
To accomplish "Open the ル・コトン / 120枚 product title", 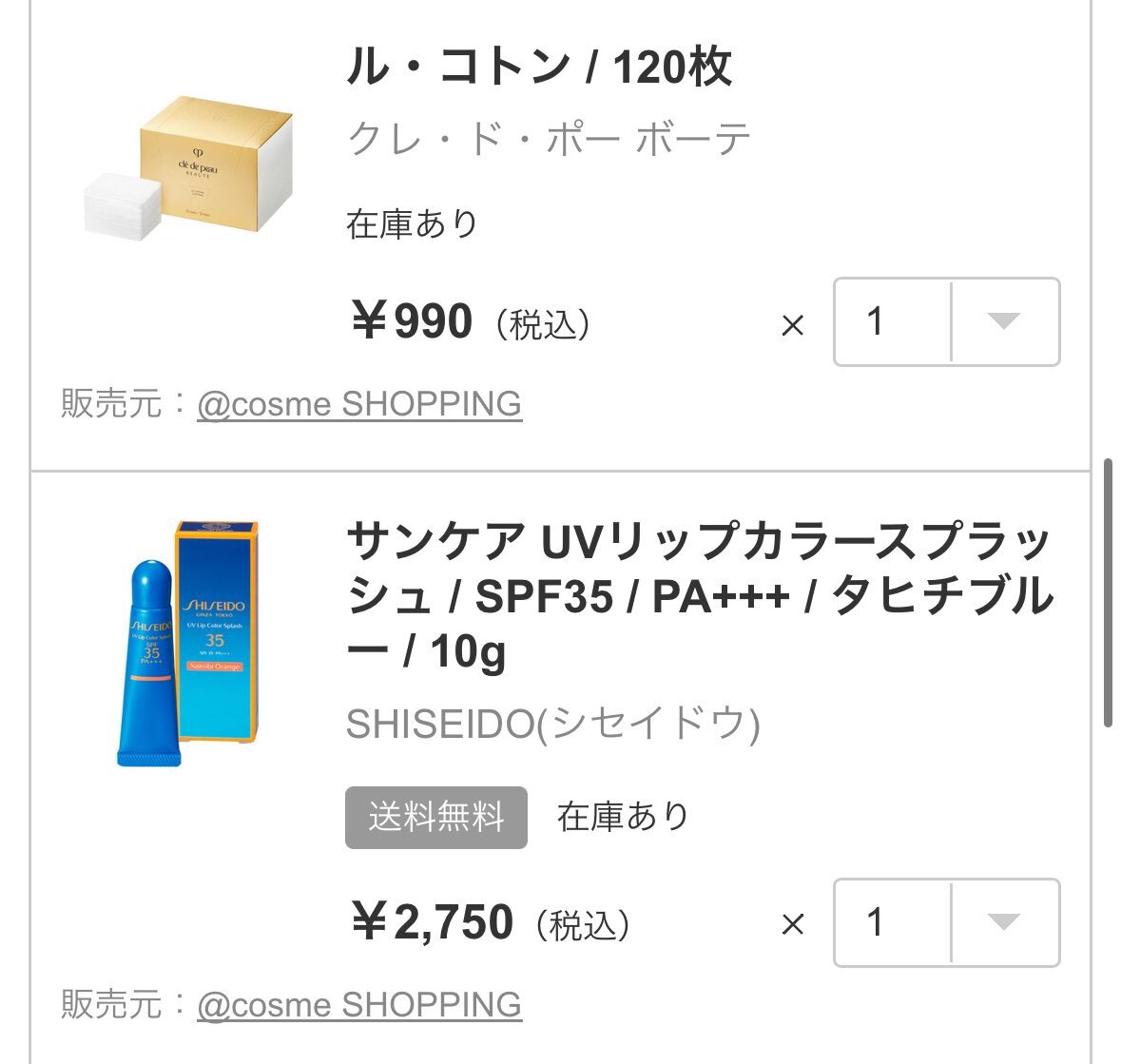I will point(540,67).
